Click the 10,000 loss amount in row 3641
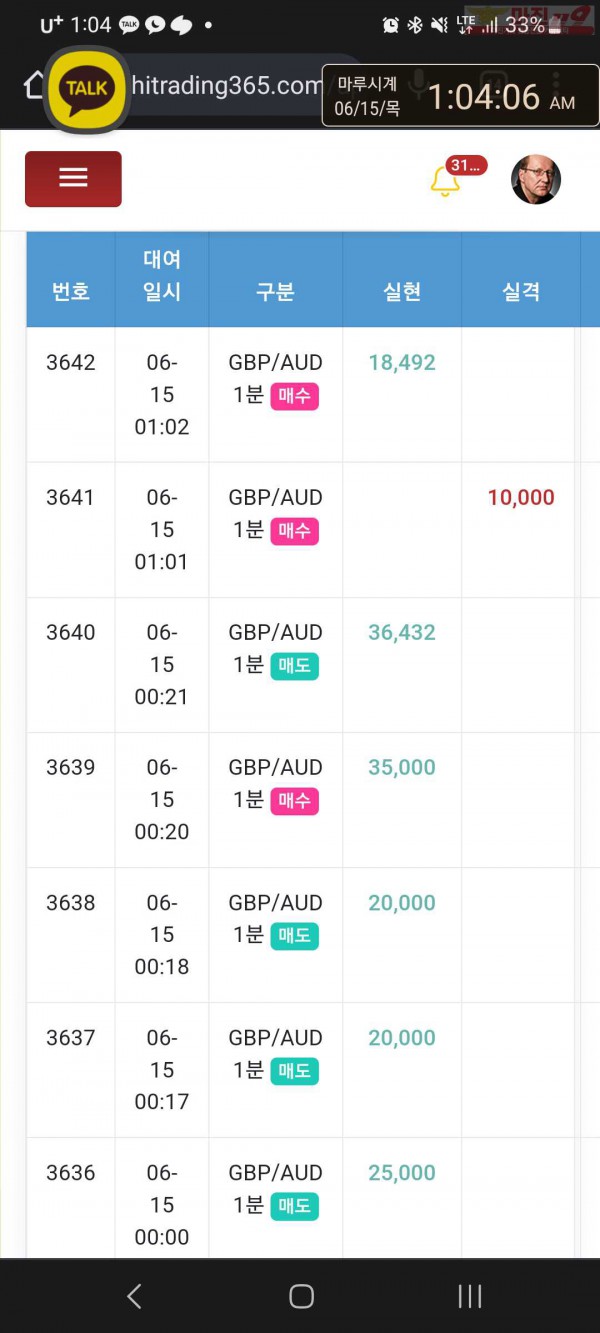The height and width of the screenshot is (1333, 600). click(521, 497)
